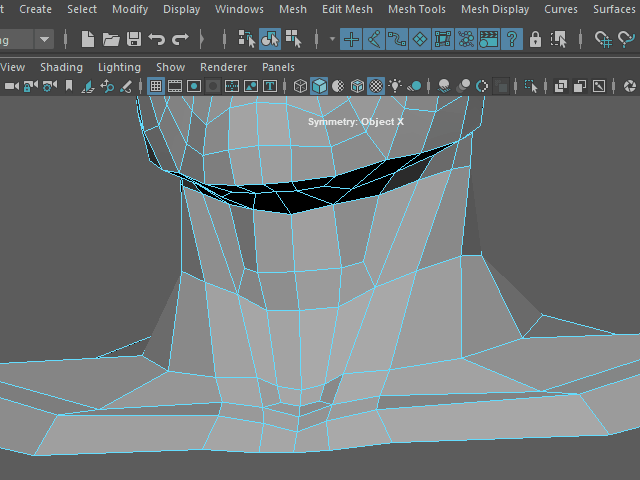Expand the collapsed status line section arrow
Viewport: 640px width, 480px height.
202,40
